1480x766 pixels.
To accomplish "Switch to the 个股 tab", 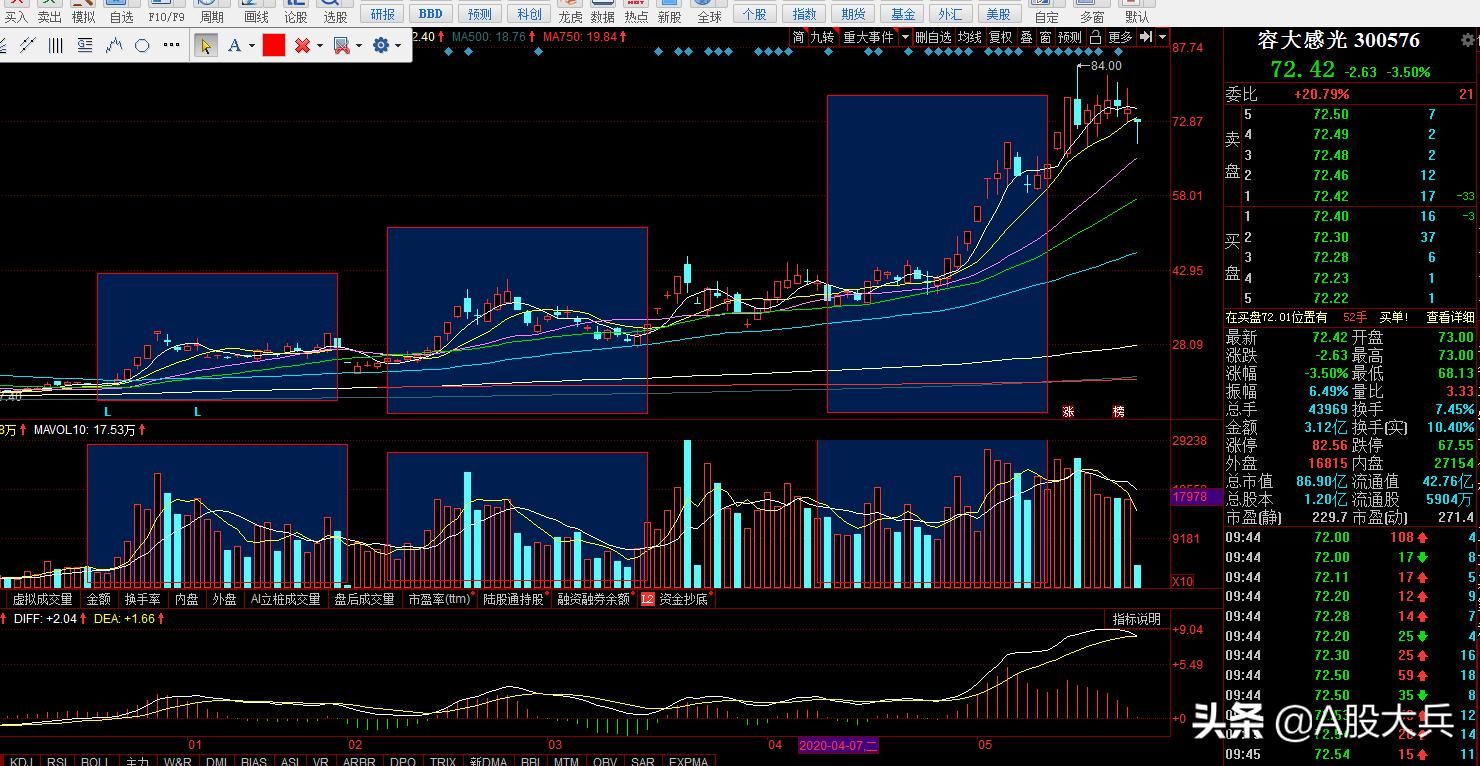I will [x=756, y=14].
